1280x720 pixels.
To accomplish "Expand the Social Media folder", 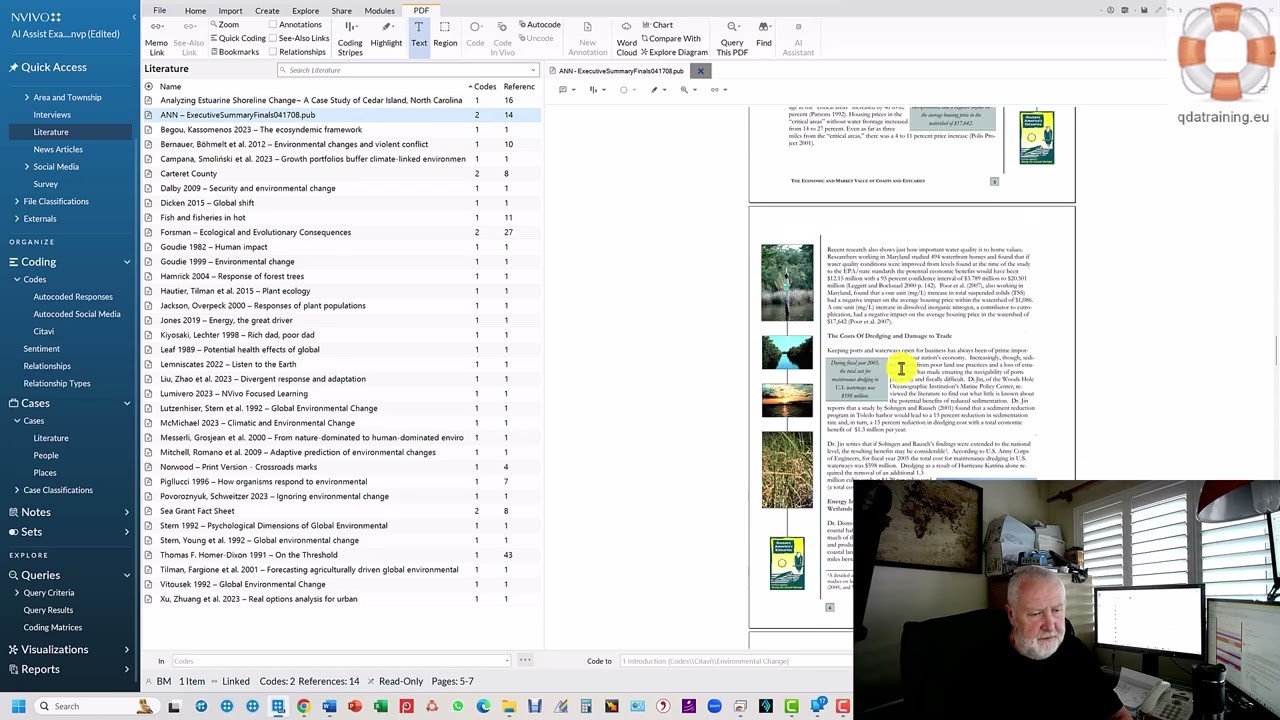I will [27, 167].
